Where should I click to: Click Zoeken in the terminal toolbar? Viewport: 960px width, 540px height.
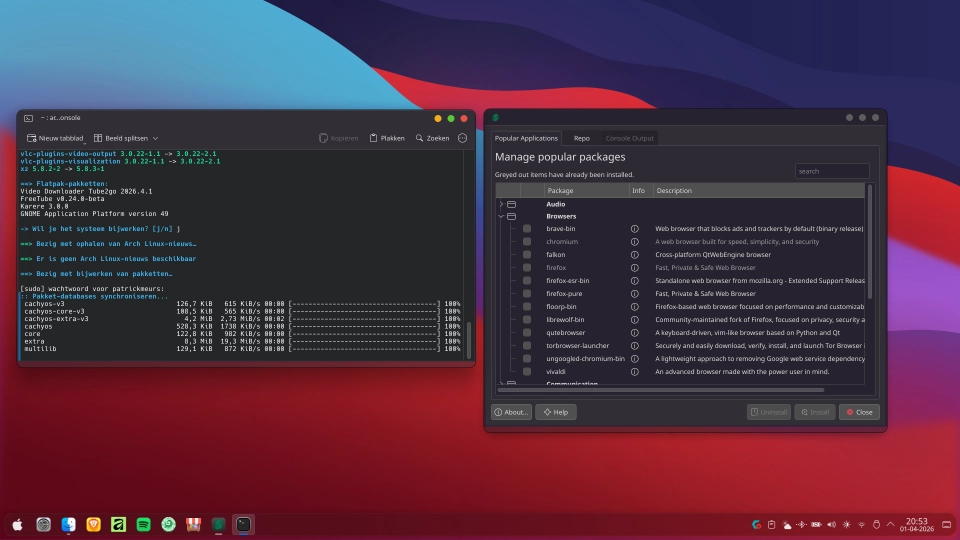(x=432, y=138)
